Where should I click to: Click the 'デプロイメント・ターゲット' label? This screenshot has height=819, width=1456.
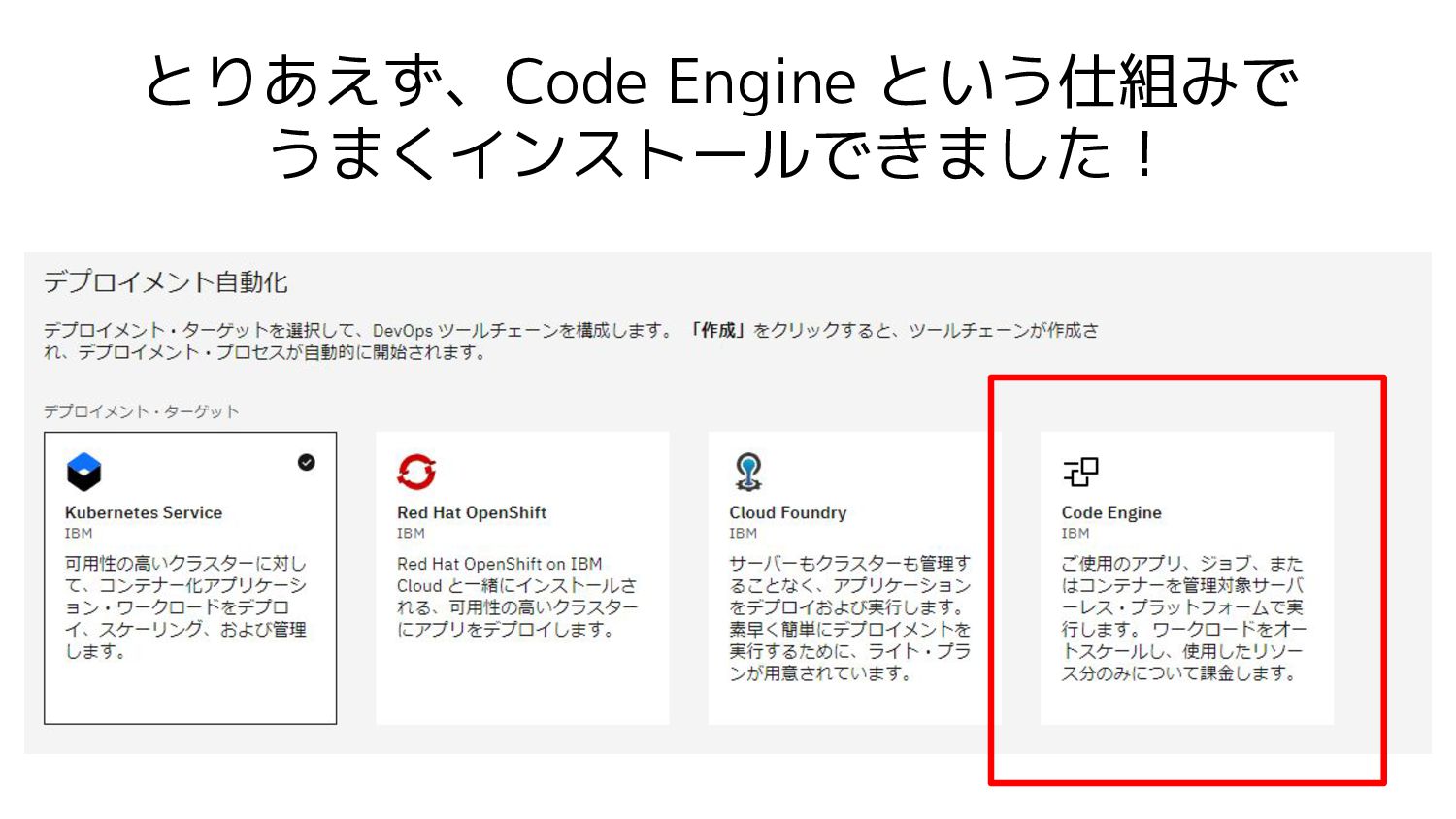coord(142,411)
